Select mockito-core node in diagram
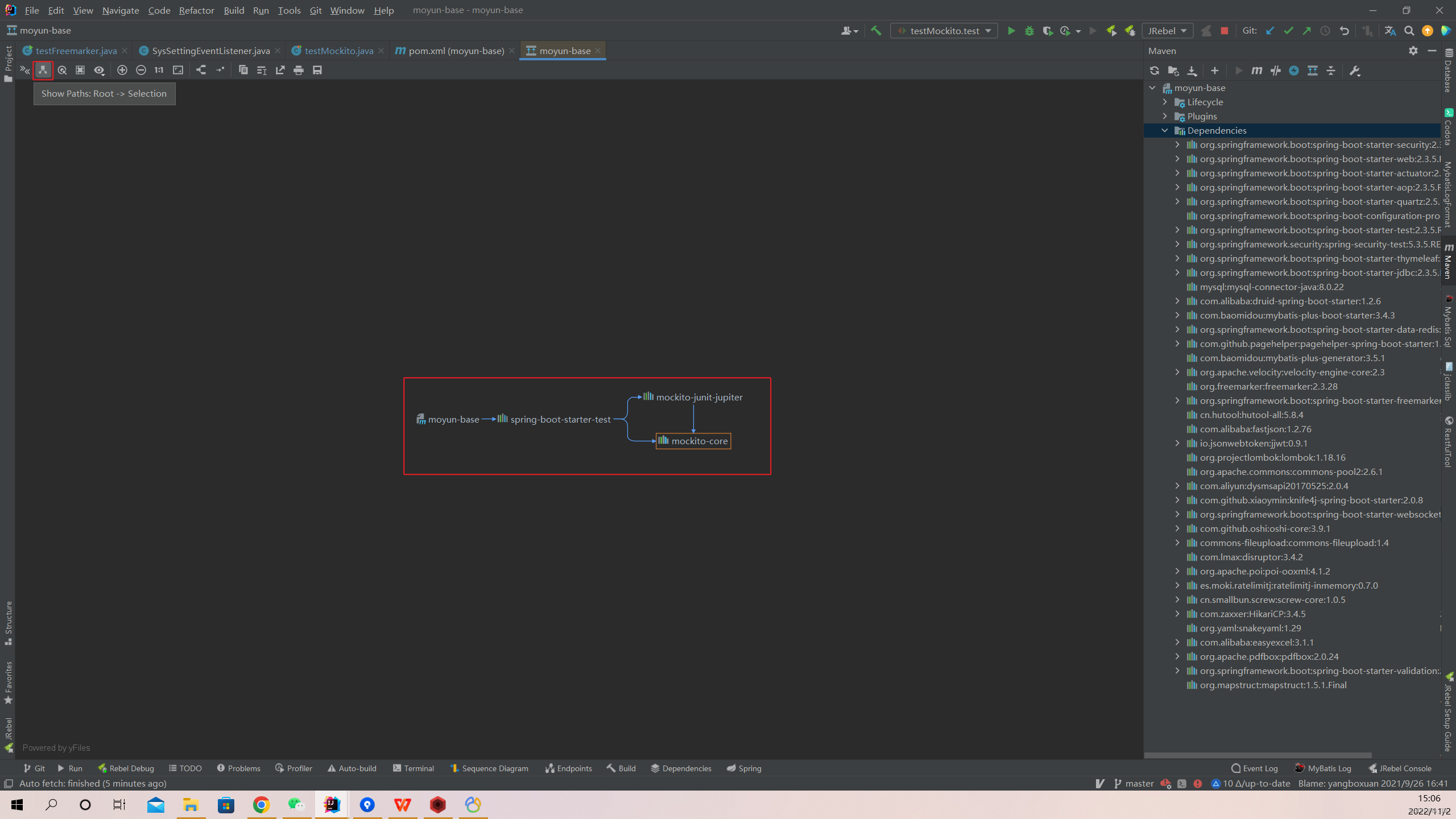The width and height of the screenshot is (1456, 819). 693,441
